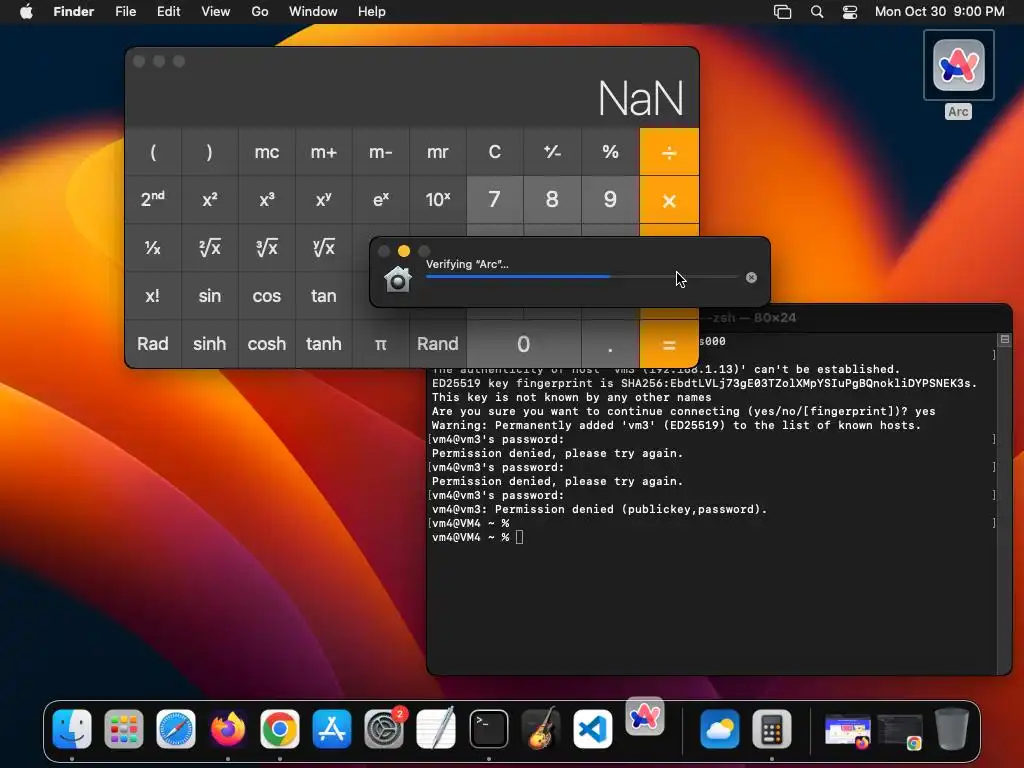This screenshot has height=768, width=1024.
Task: Toggle Rad mode in Calculator
Action: pos(153,344)
